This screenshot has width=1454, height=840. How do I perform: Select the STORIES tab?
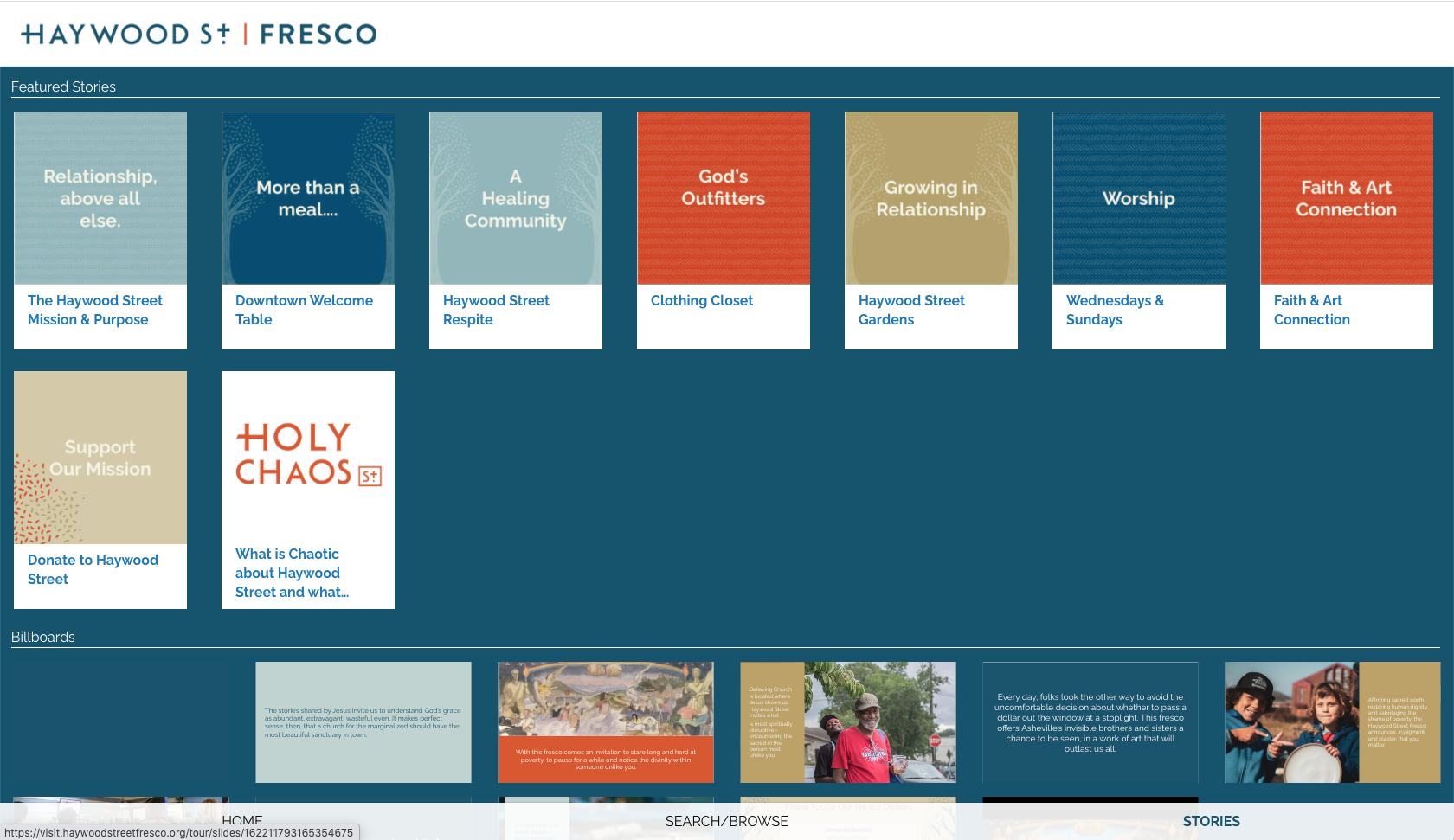click(1212, 821)
